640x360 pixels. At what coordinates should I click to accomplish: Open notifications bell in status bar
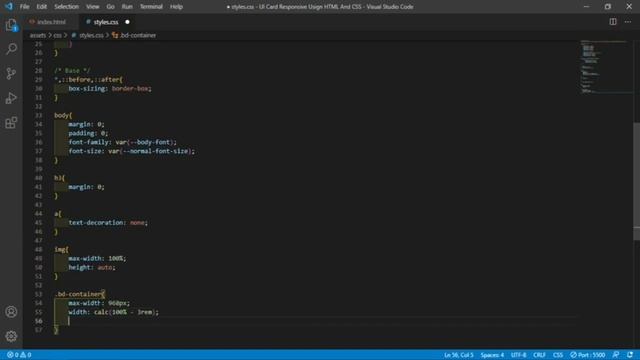point(630,355)
